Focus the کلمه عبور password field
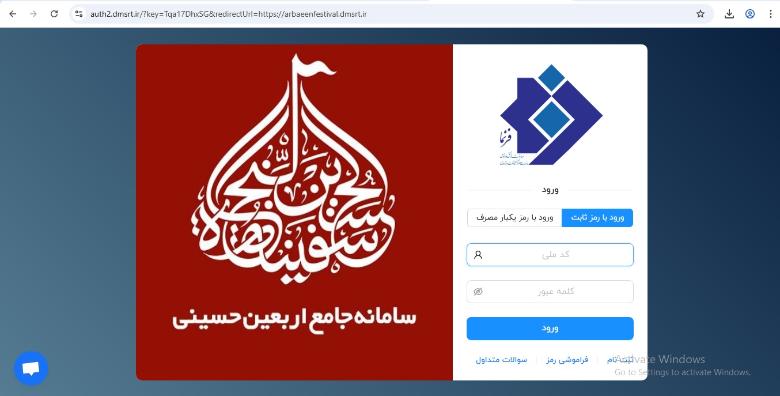The image size is (780, 396). (x=550, y=292)
